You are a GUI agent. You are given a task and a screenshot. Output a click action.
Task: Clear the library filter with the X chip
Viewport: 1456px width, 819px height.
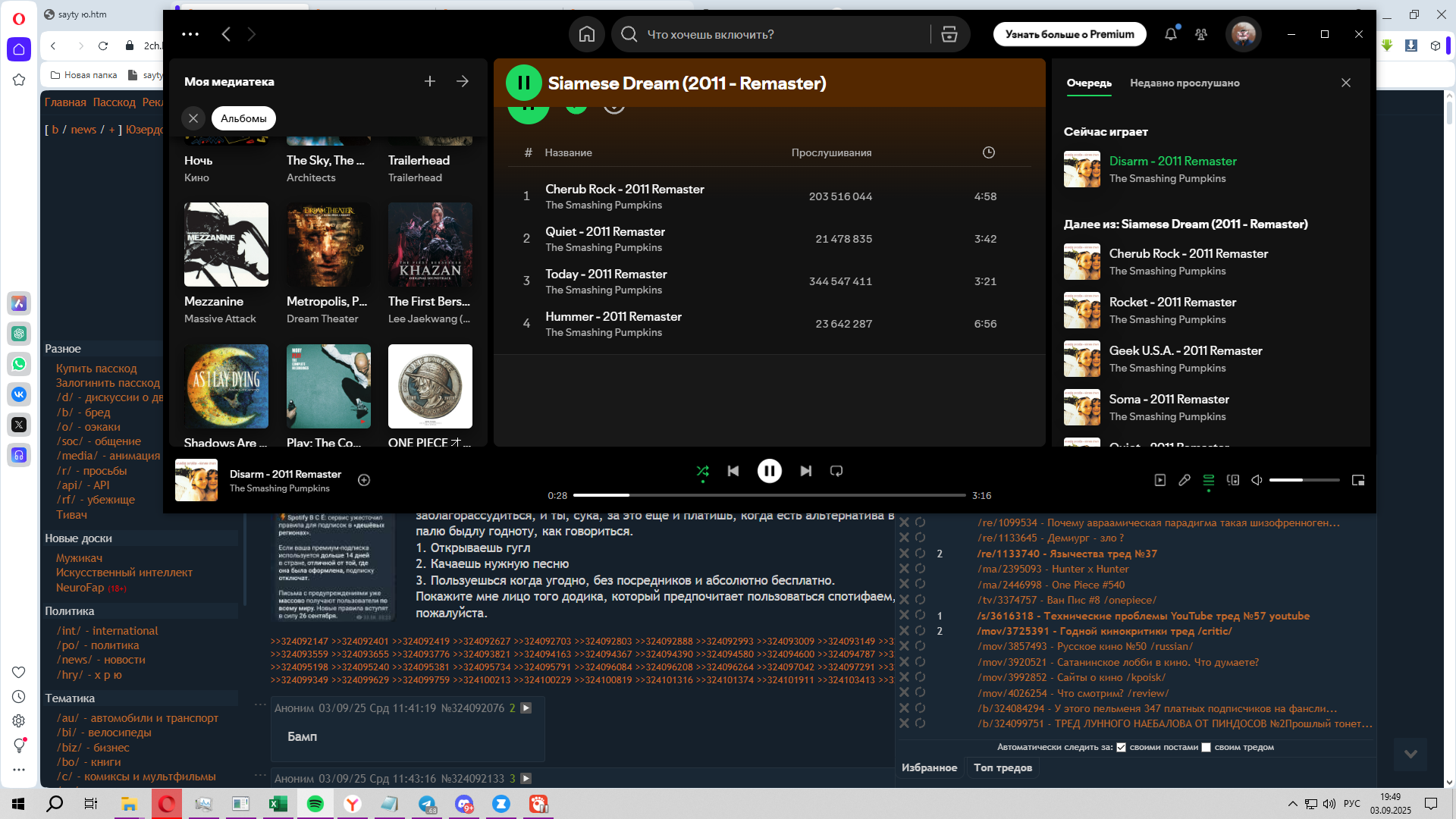point(193,118)
